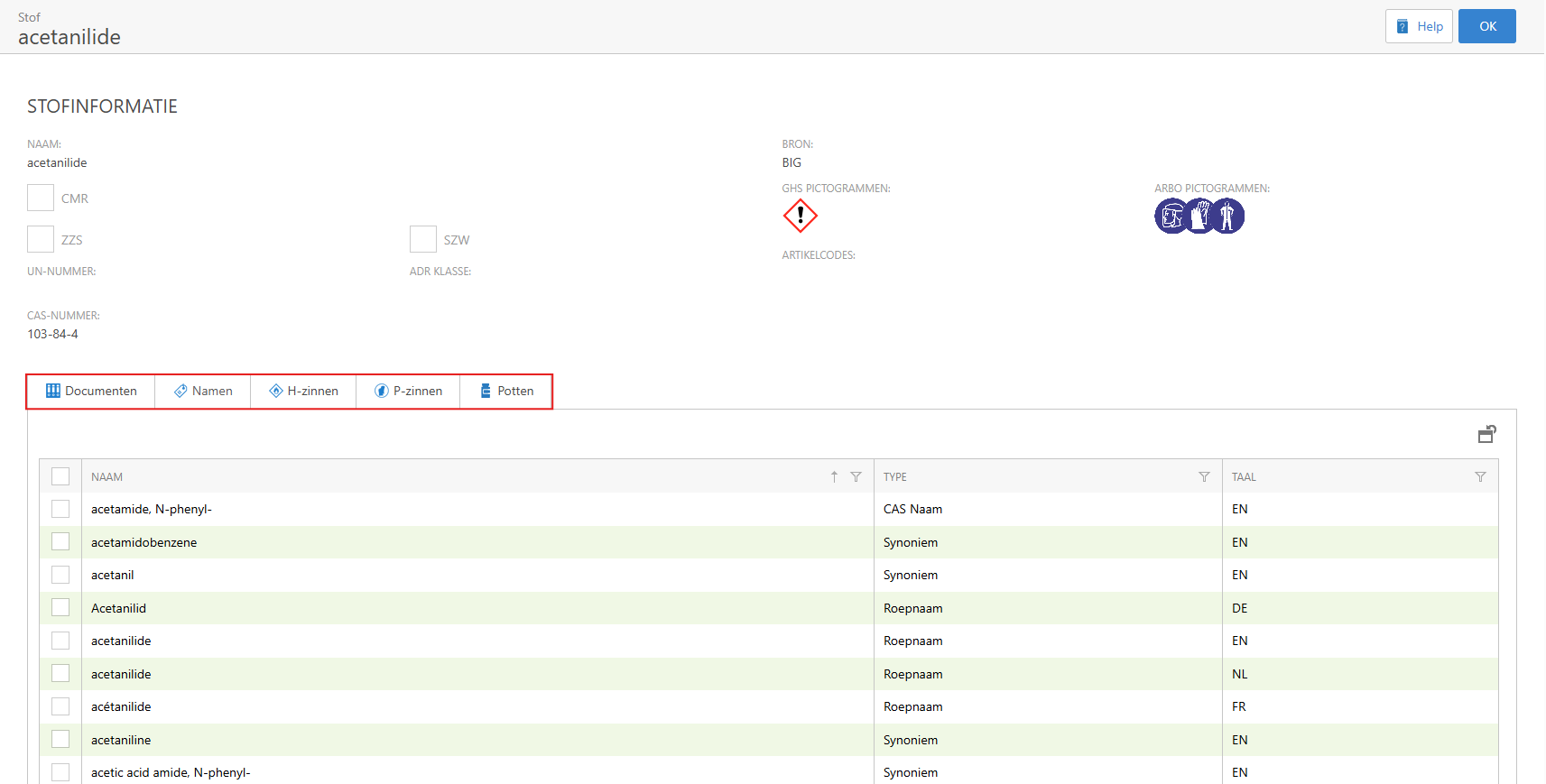Switch to the Documenten tab
Image resolution: width=1546 pixels, height=784 pixels.
(91, 392)
